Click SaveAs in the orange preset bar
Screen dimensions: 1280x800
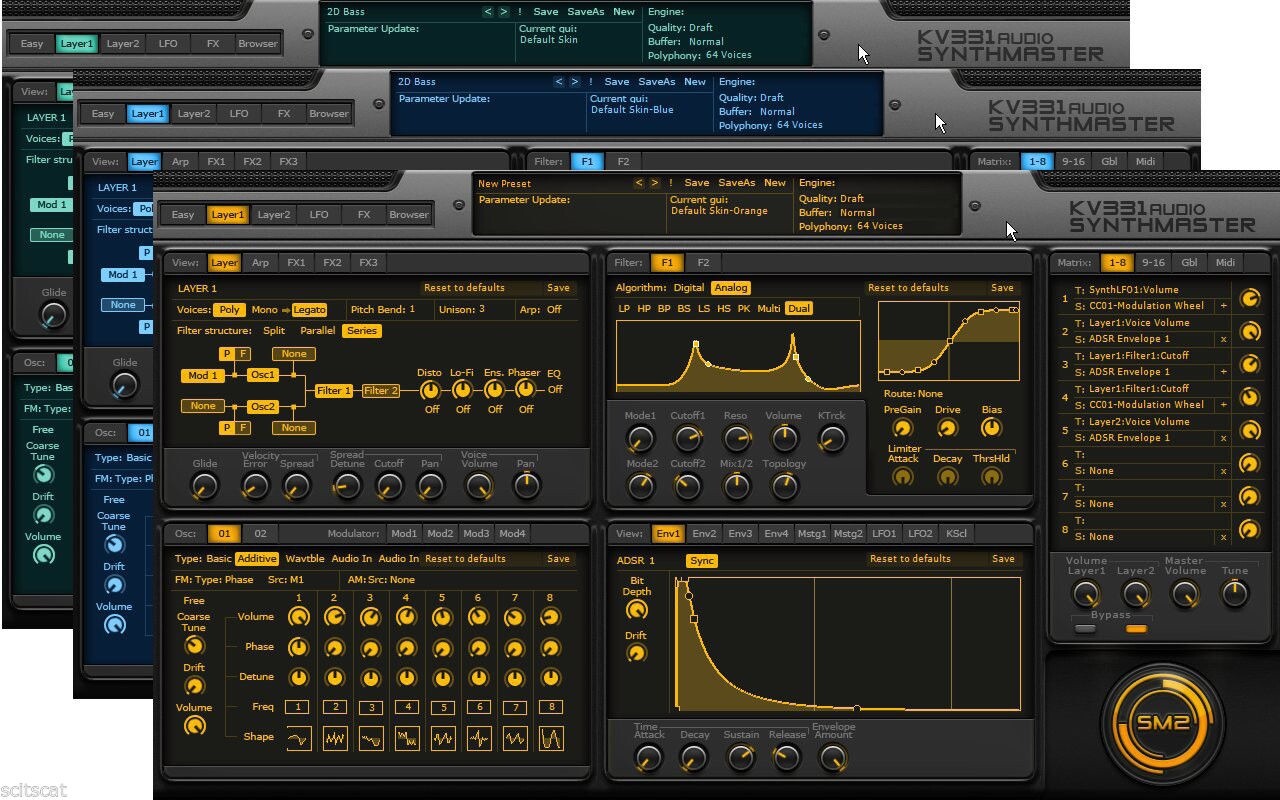736,183
